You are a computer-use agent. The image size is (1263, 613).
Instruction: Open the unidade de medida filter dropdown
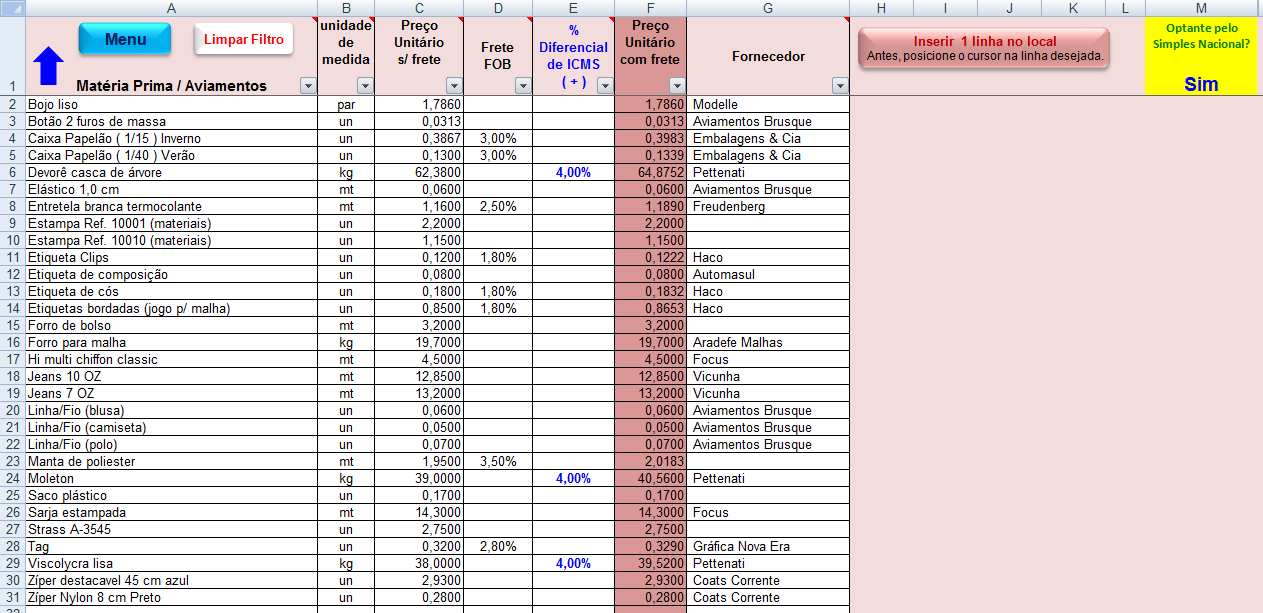pyautogui.click(x=365, y=86)
